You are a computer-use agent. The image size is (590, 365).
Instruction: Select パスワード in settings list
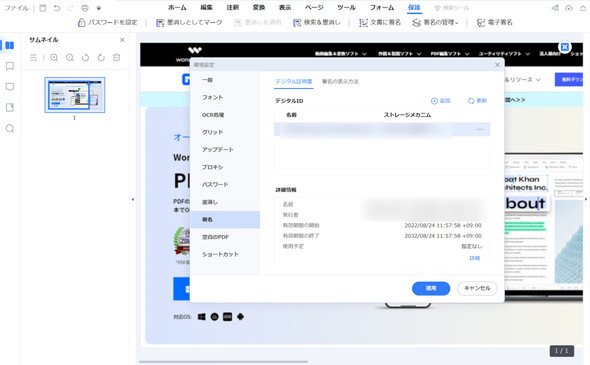(225, 184)
